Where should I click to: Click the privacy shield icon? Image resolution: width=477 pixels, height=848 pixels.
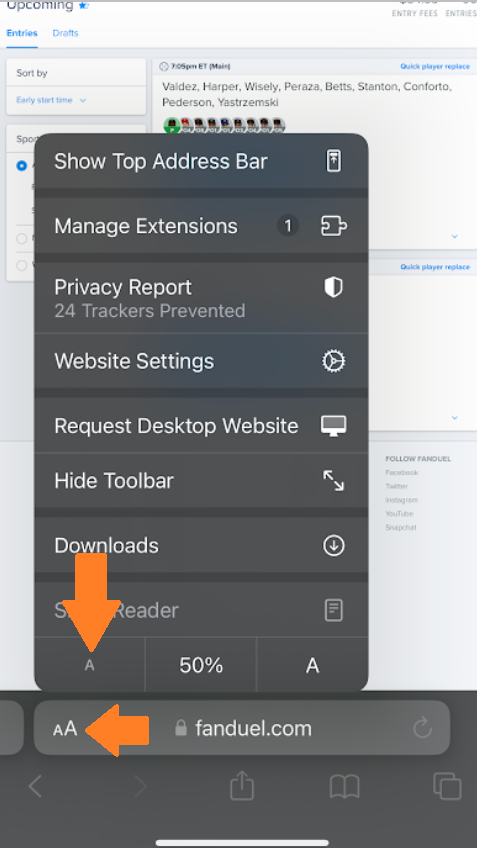[333, 288]
